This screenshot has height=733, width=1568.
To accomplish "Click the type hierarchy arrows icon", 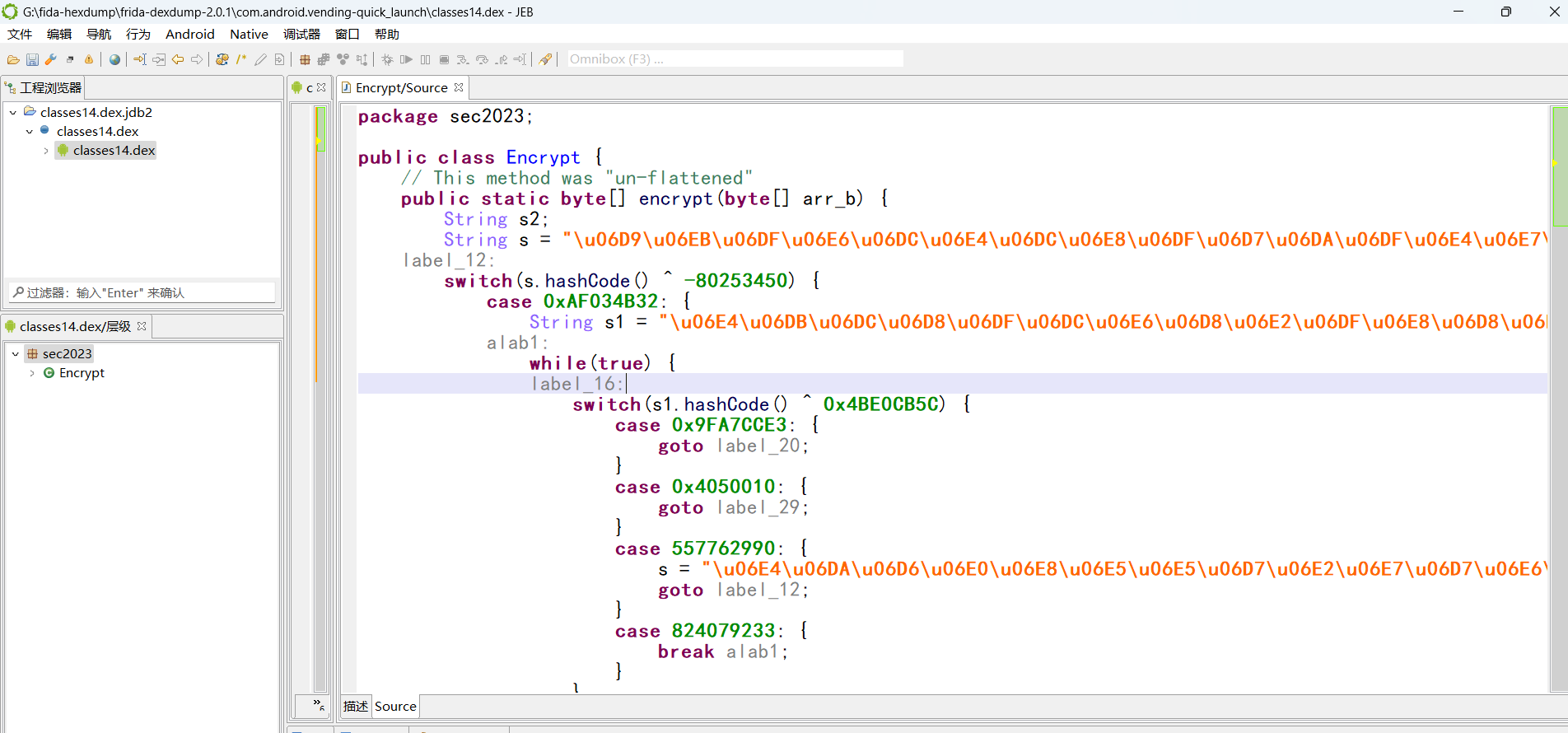I will click(x=362, y=59).
